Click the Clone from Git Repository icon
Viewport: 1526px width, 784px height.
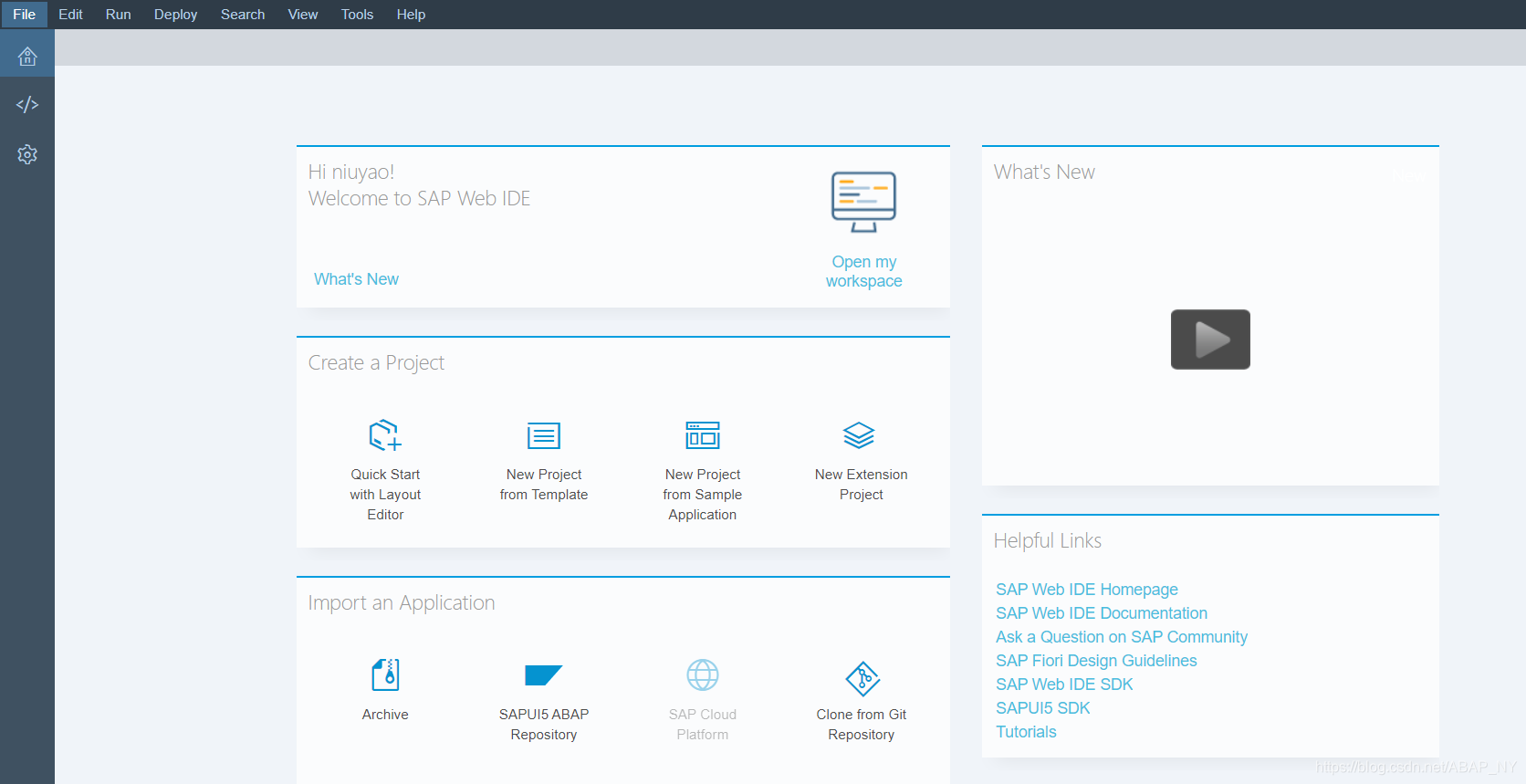862,678
